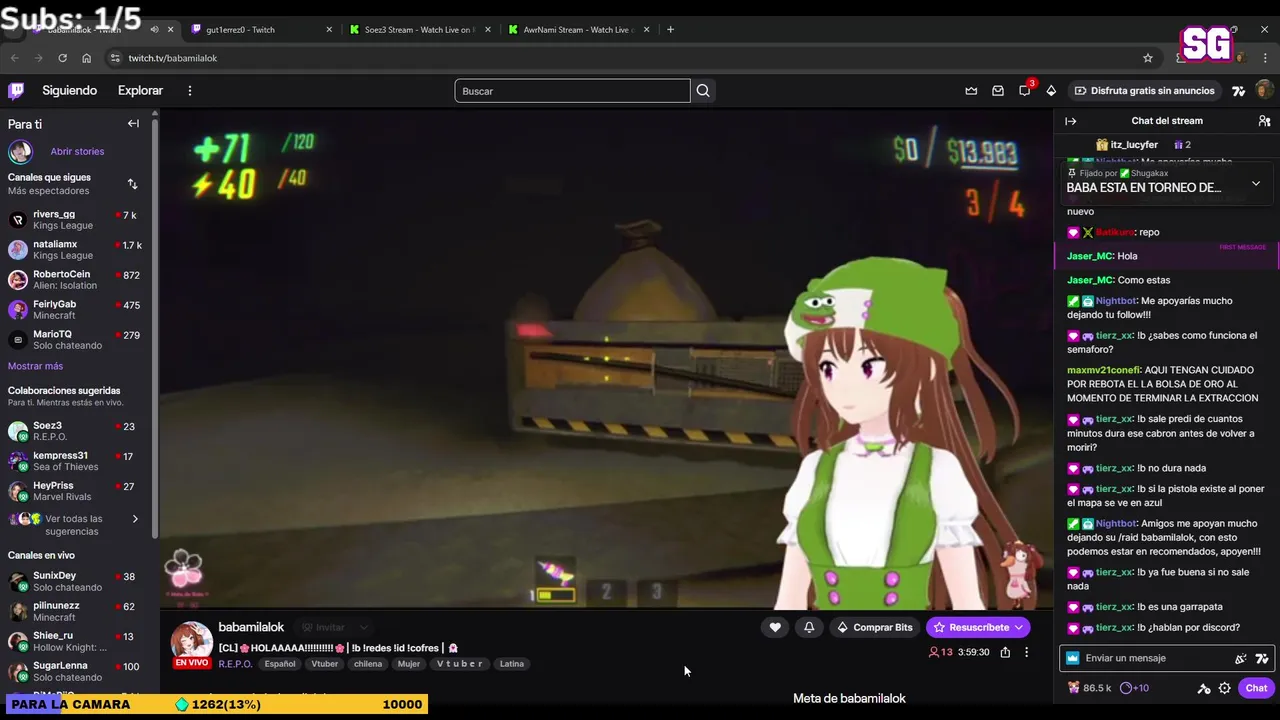Toggle notifications bell for babamilalok

coord(809,627)
